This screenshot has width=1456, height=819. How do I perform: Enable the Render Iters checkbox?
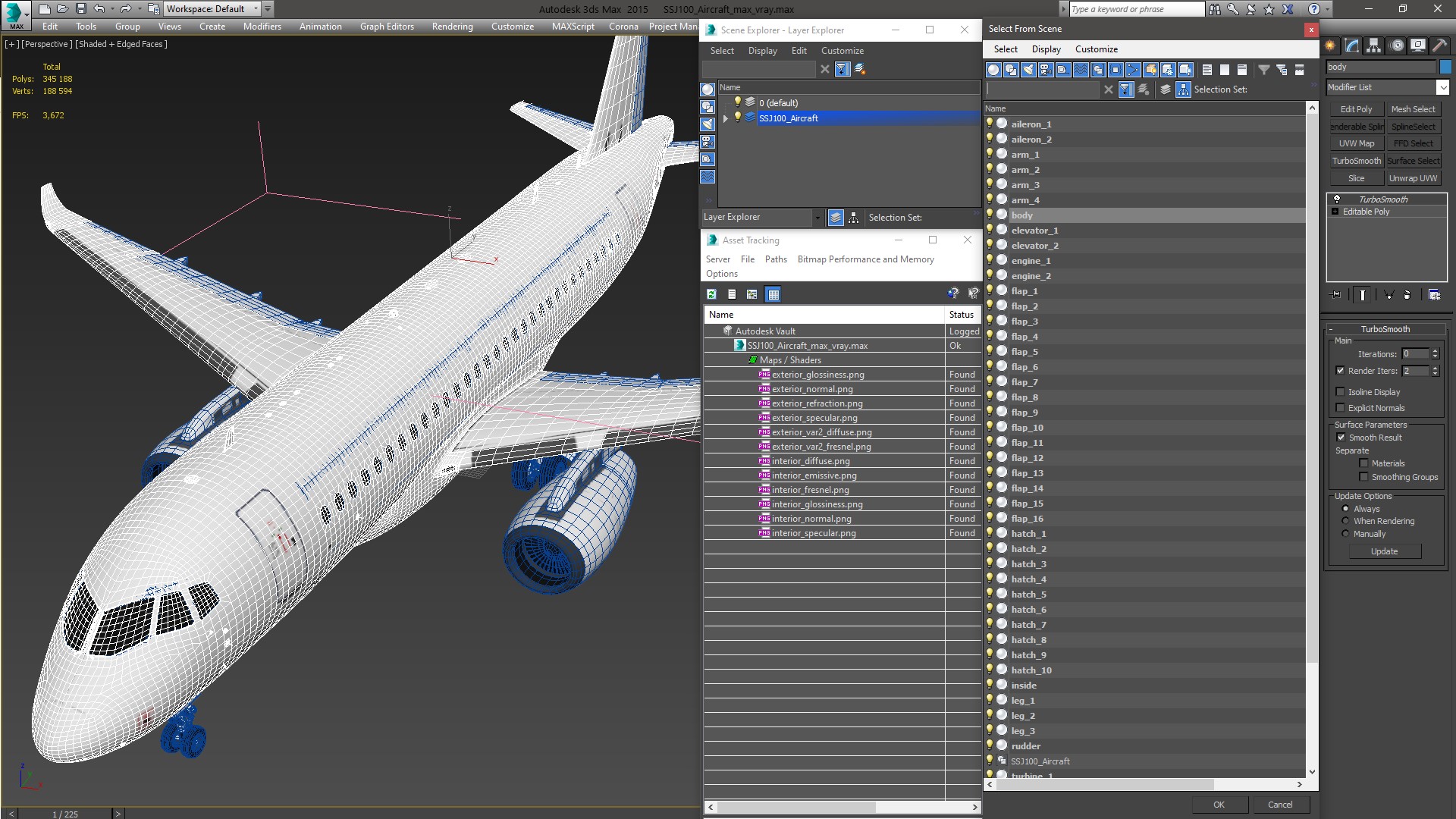pos(1341,371)
